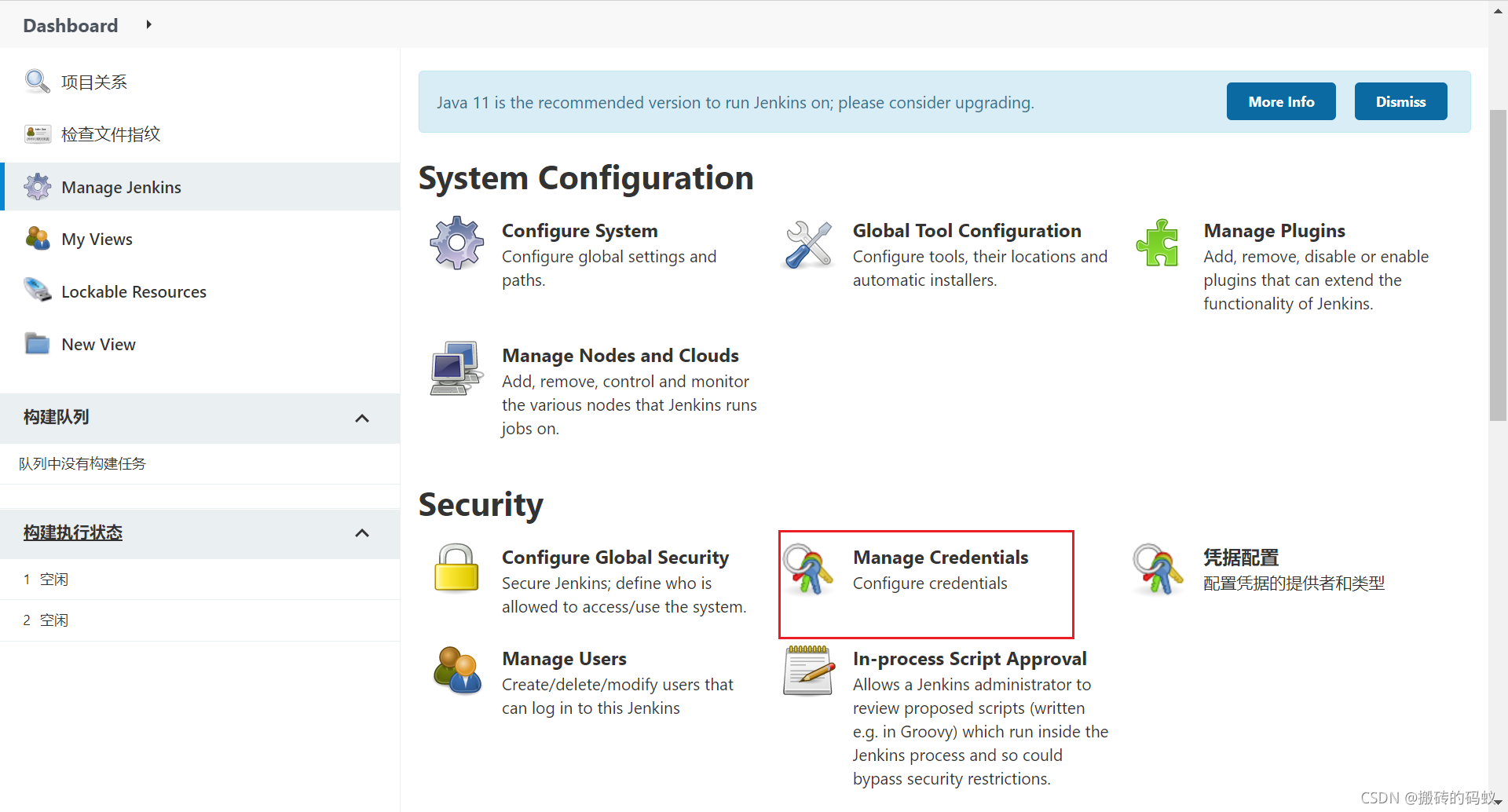1508x812 pixels.
Task: Open the Manage Credentials link
Action: [940, 558]
